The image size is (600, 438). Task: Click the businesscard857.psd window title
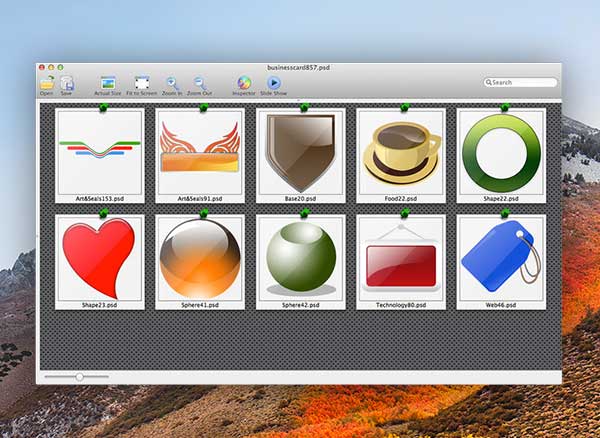(298, 67)
